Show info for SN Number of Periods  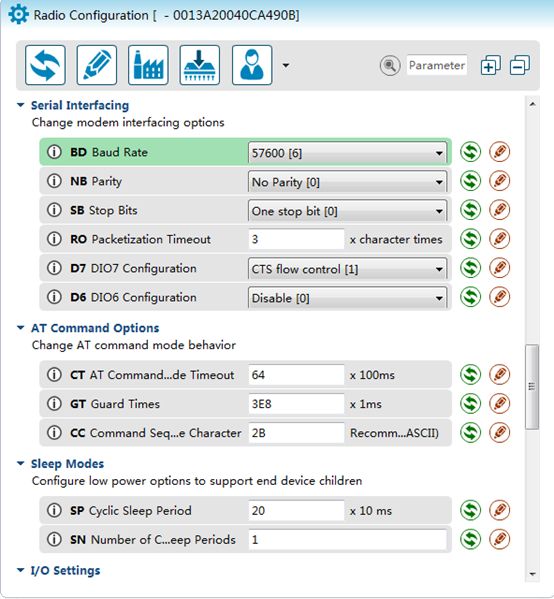[54, 539]
